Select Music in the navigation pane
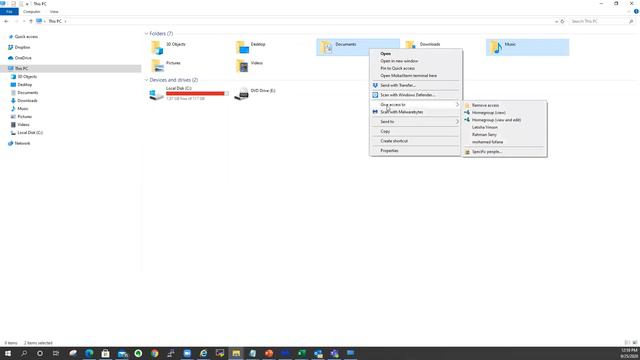 pyautogui.click(x=22, y=109)
